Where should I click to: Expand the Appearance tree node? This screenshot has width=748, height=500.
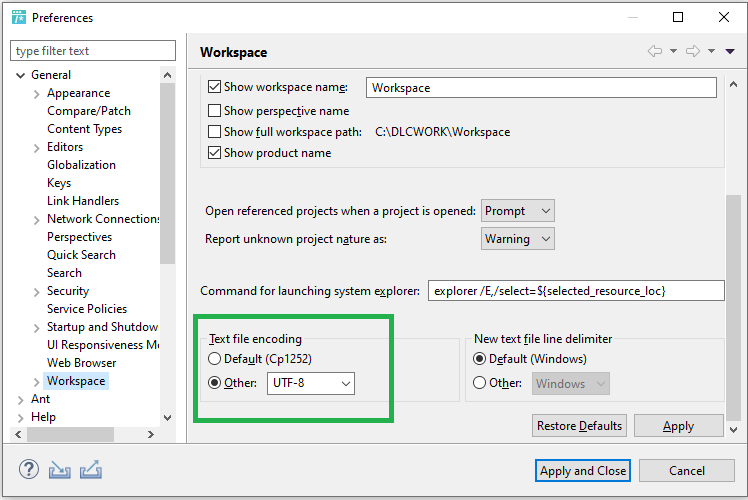37,93
